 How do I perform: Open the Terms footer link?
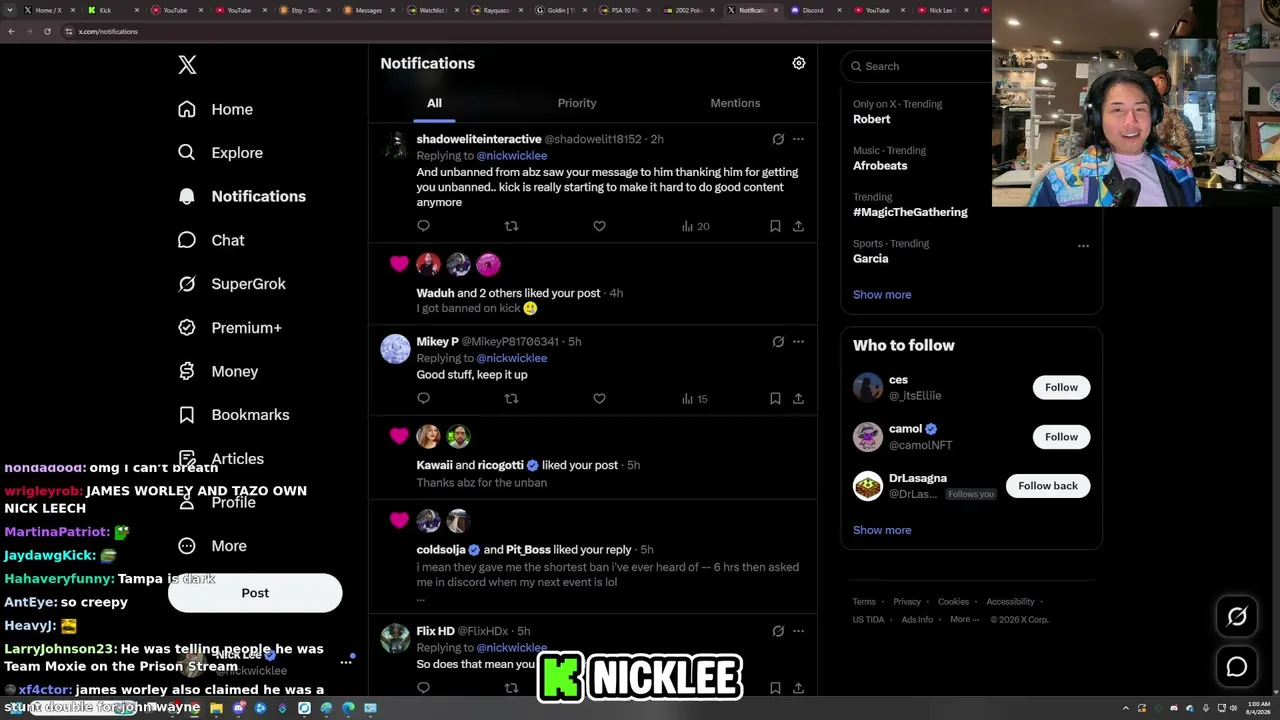click(864, 602)
